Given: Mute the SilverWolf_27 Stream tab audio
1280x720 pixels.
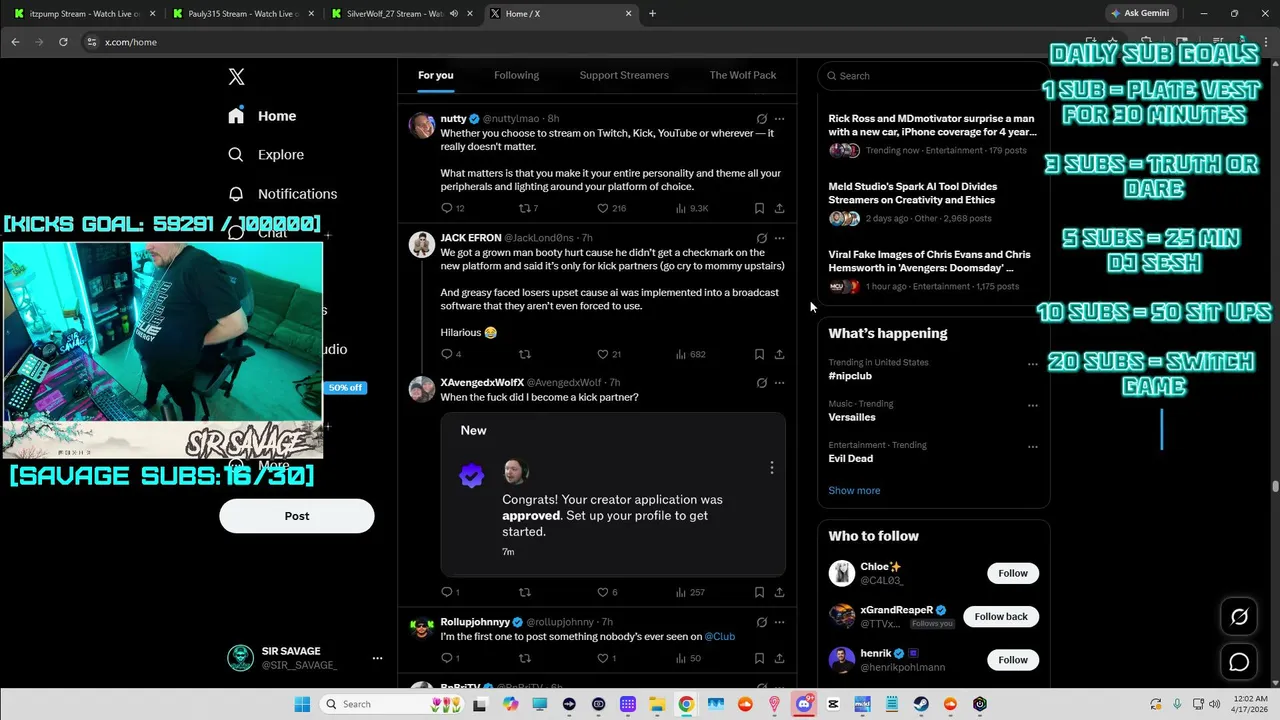Looking at the screenshot, I should click(x=454, y=14).
